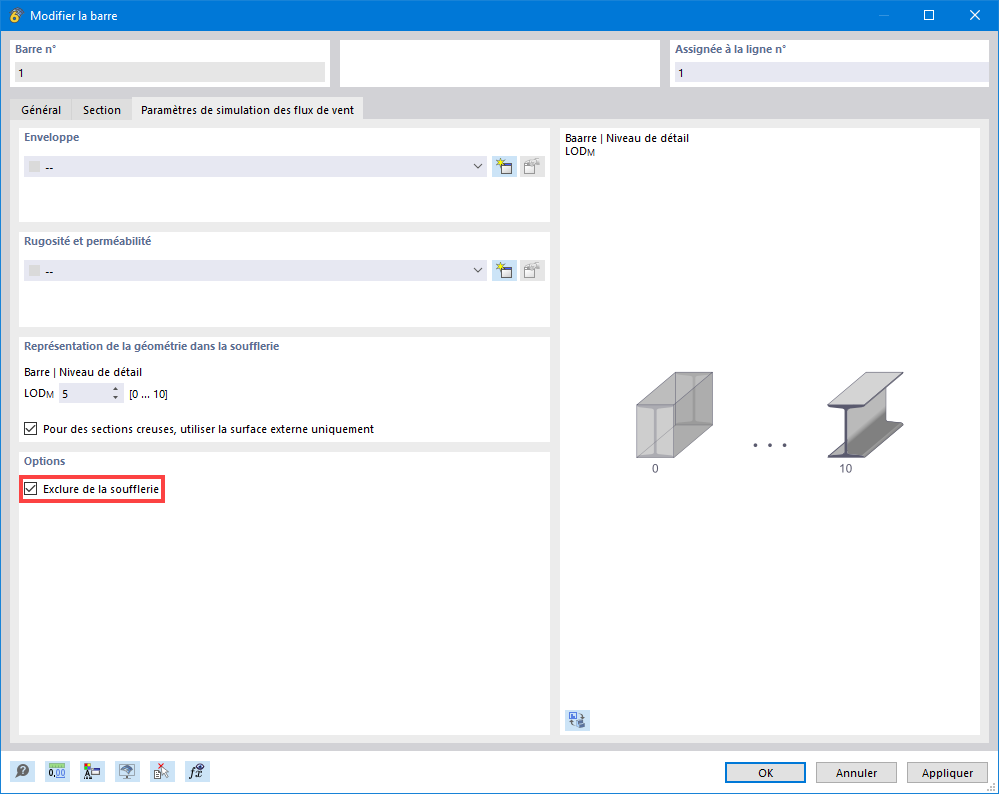The image size is (999, 794).
Task: Switch to the Général tab
Action: [41, 110]
